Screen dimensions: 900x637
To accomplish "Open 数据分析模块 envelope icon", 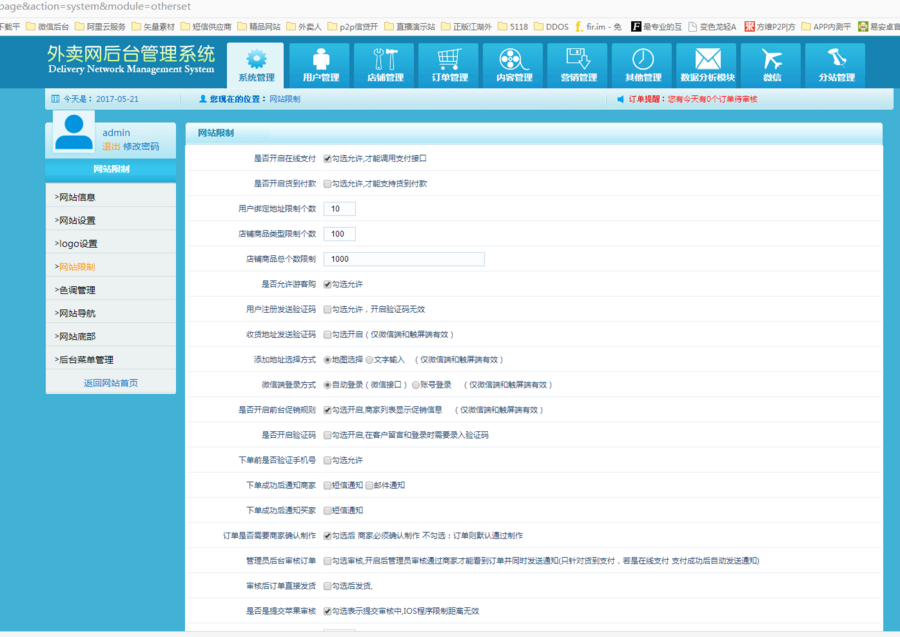I will coord(707,65).
